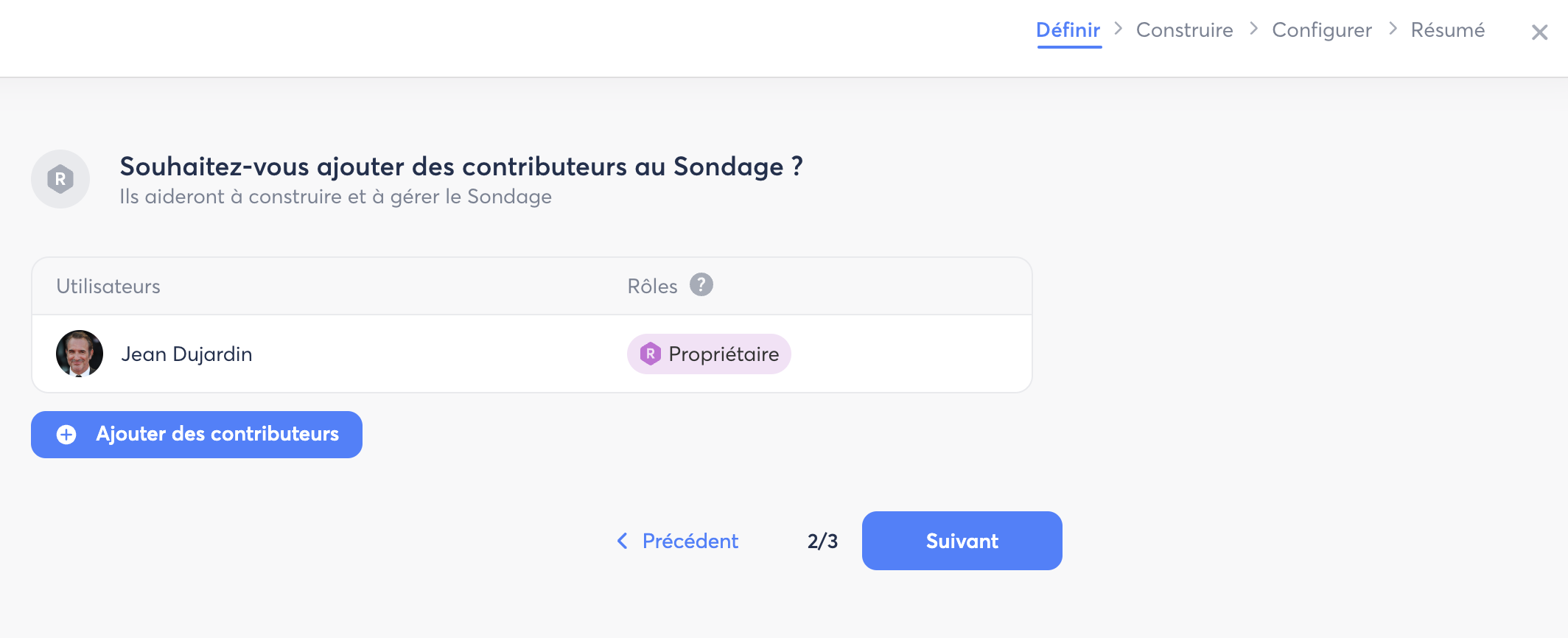Go back with the Précédent link
The height and width of the screenshot is (638, 1568).
690,541
